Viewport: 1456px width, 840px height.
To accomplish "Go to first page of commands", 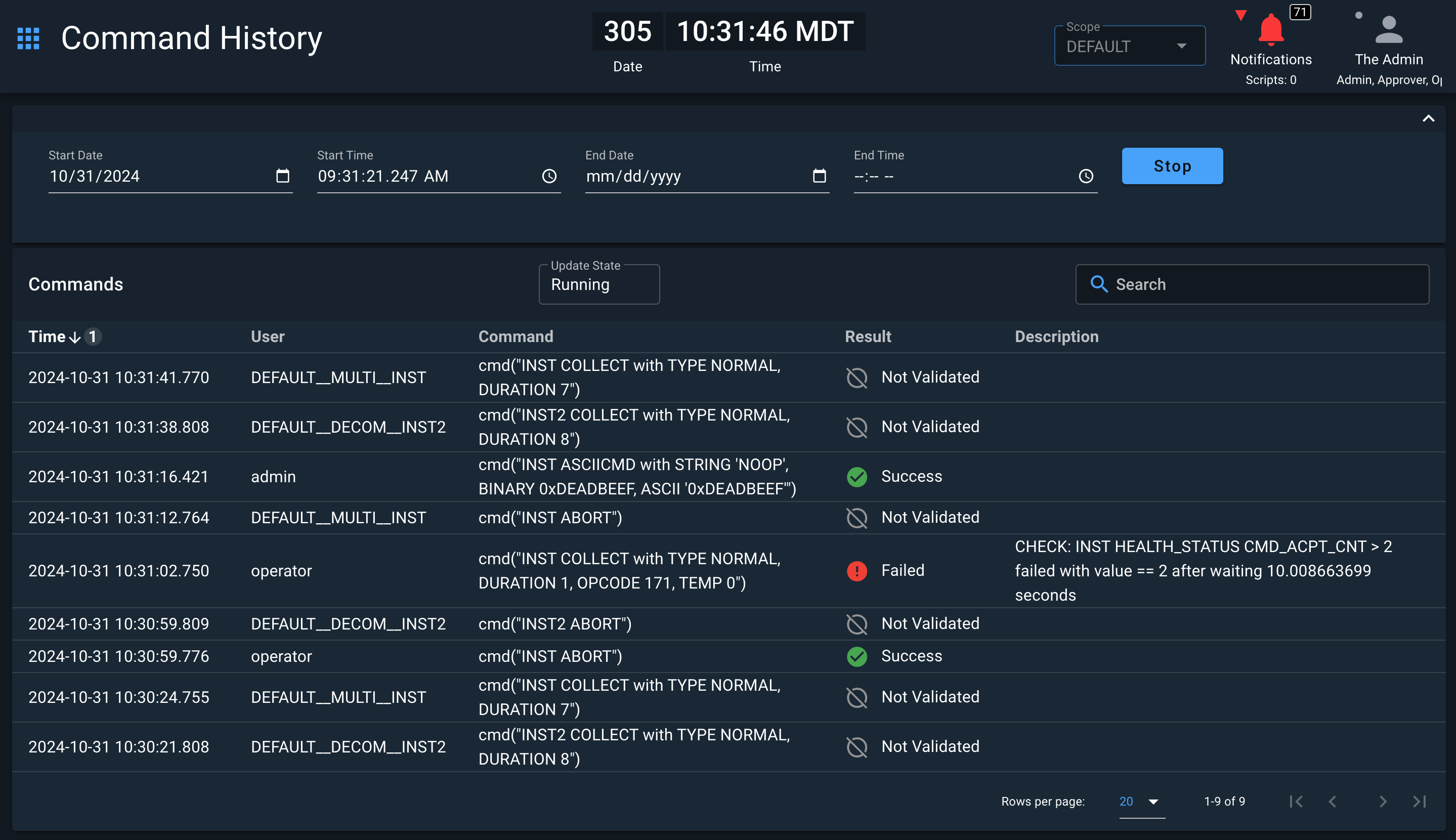I will (1296, 802).
